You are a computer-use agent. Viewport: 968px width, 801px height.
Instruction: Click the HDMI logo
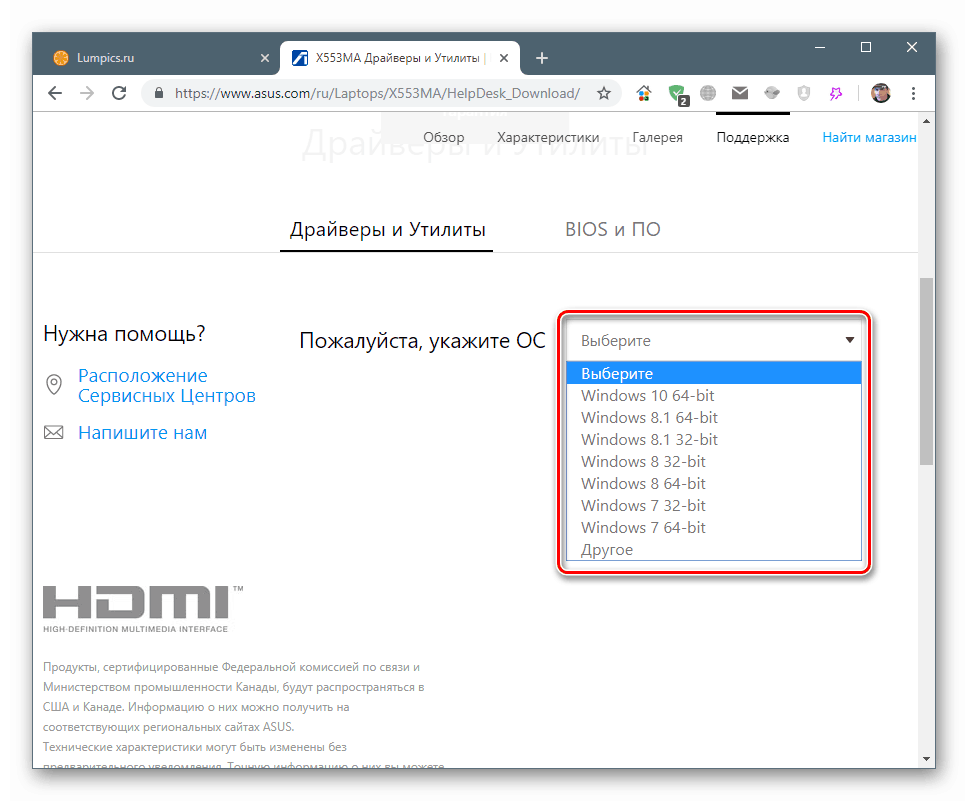(143, 609)
